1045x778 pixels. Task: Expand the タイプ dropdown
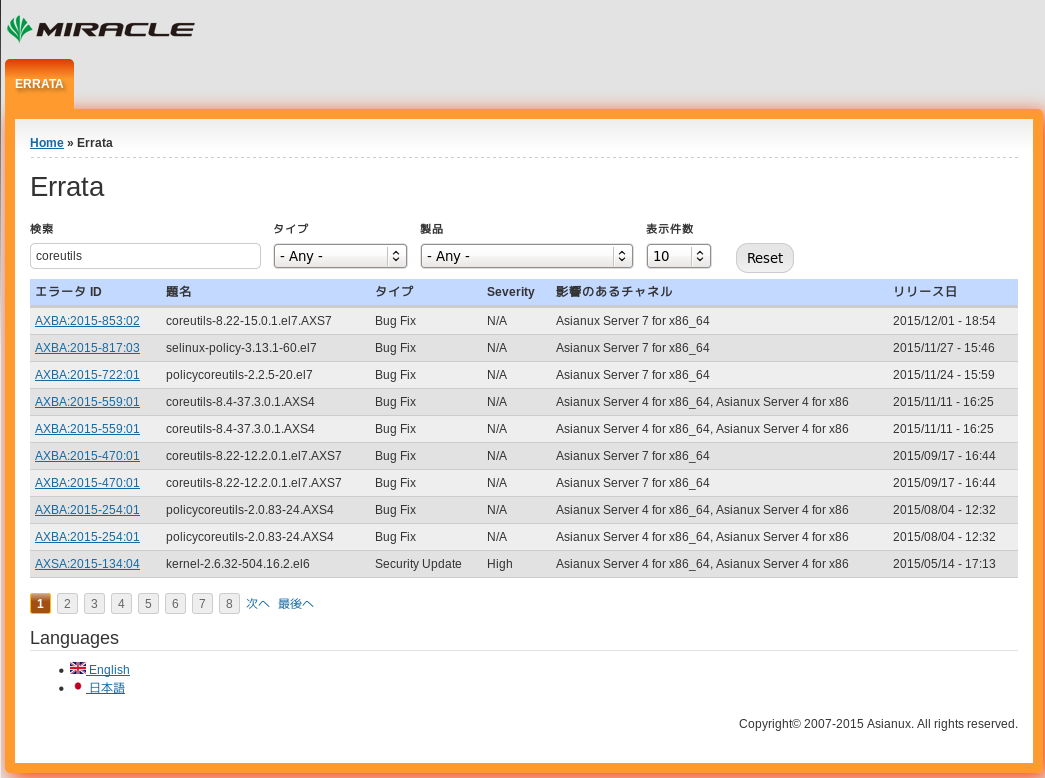pyautogui.click(x=340, y=256)
